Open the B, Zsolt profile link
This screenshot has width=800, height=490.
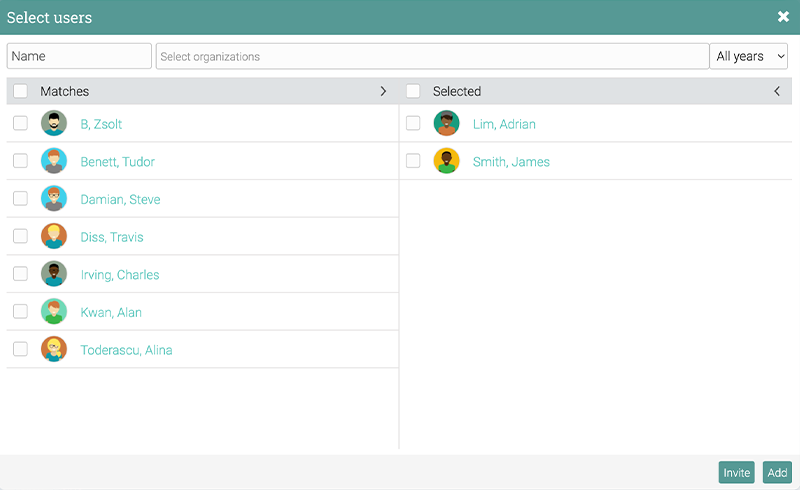point(101,124)
